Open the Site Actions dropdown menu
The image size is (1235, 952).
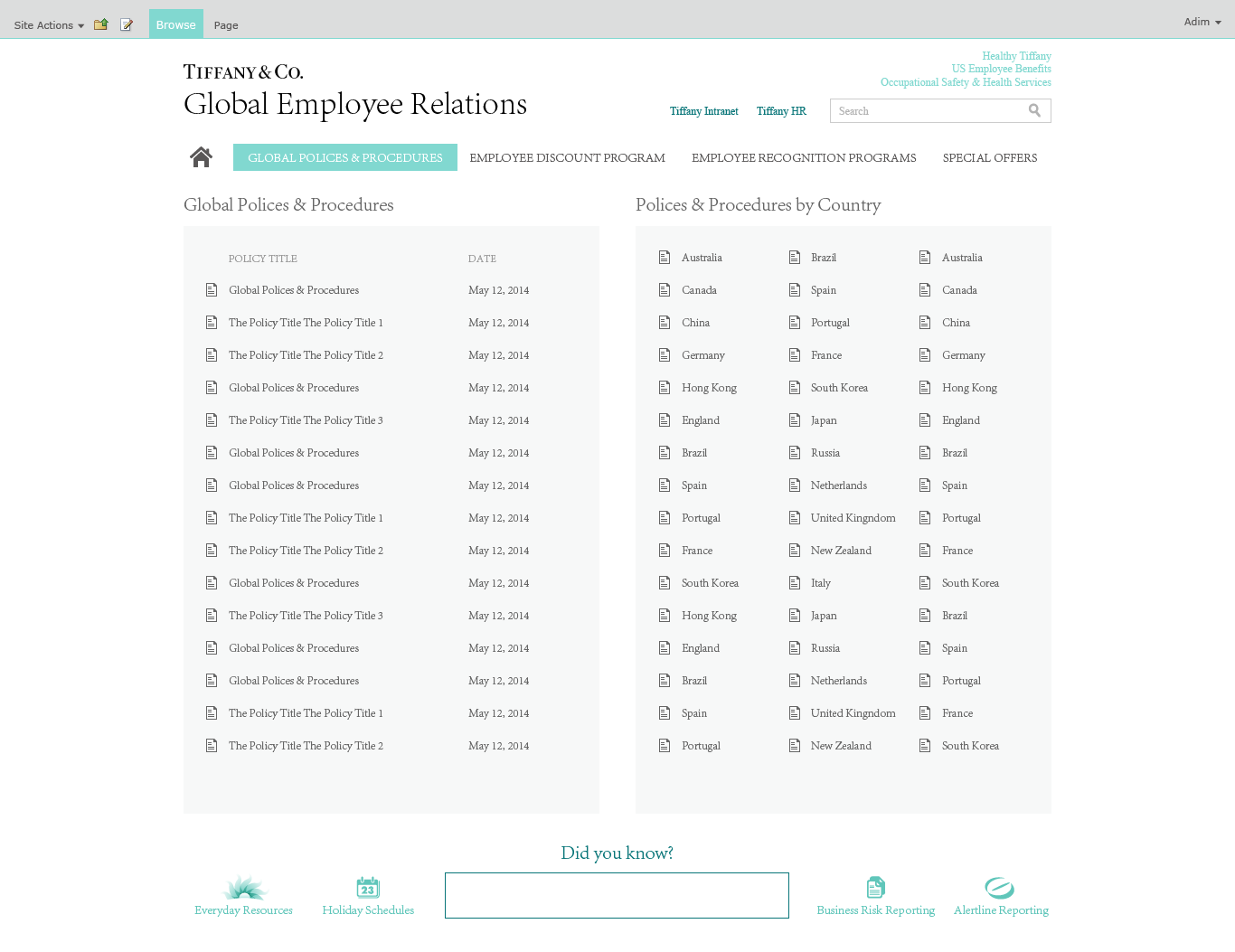[49, 25]
